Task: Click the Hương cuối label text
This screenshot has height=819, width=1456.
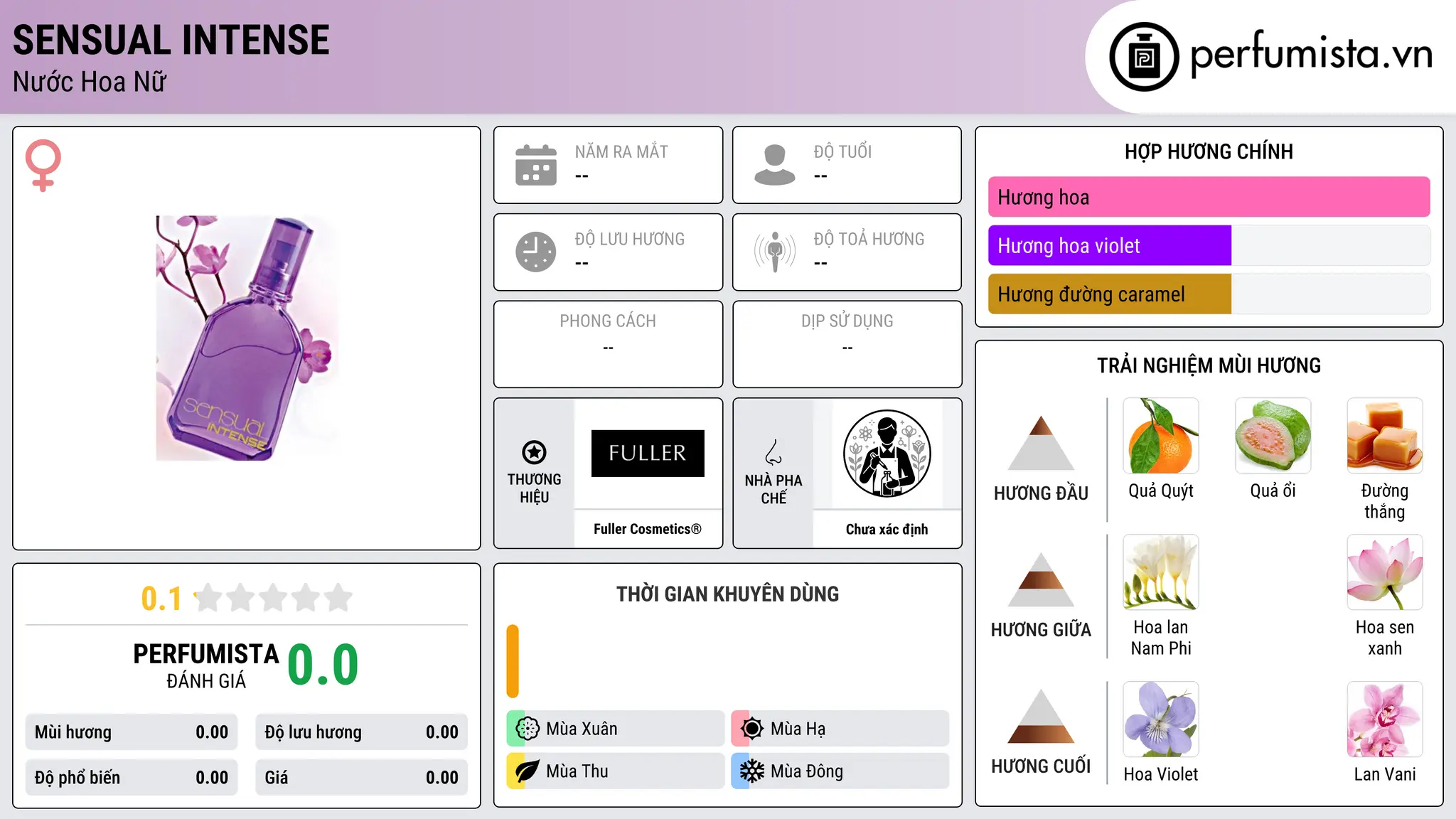Action: [1041, 766]
